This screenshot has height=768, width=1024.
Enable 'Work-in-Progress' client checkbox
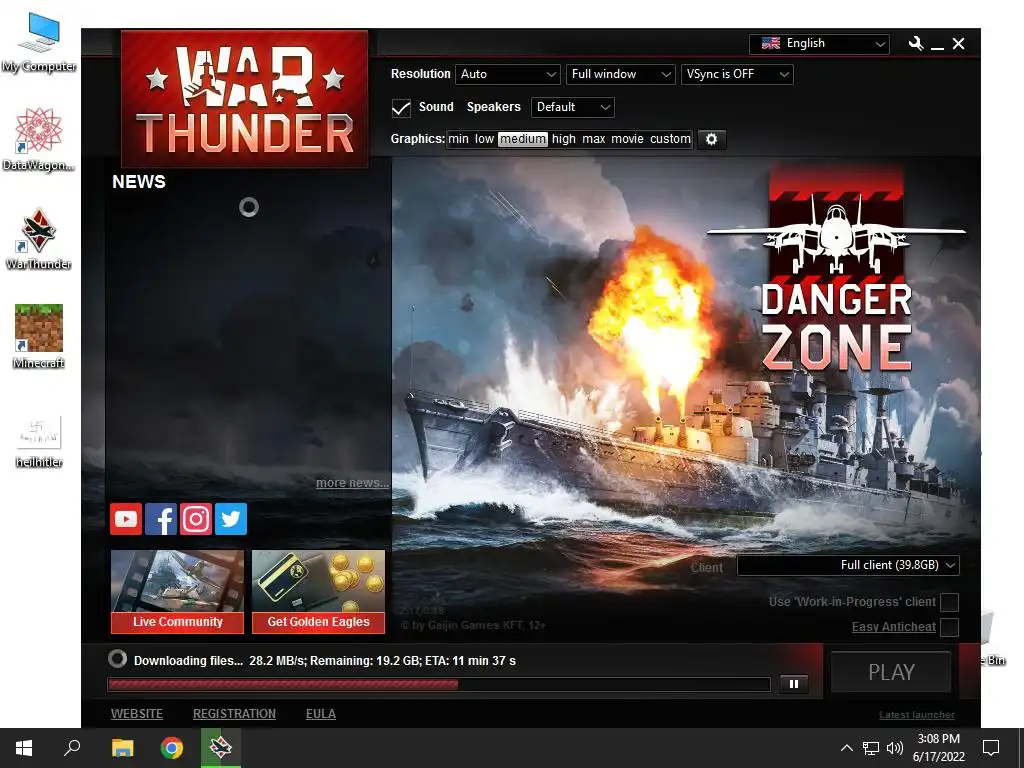tap(950, 602)
